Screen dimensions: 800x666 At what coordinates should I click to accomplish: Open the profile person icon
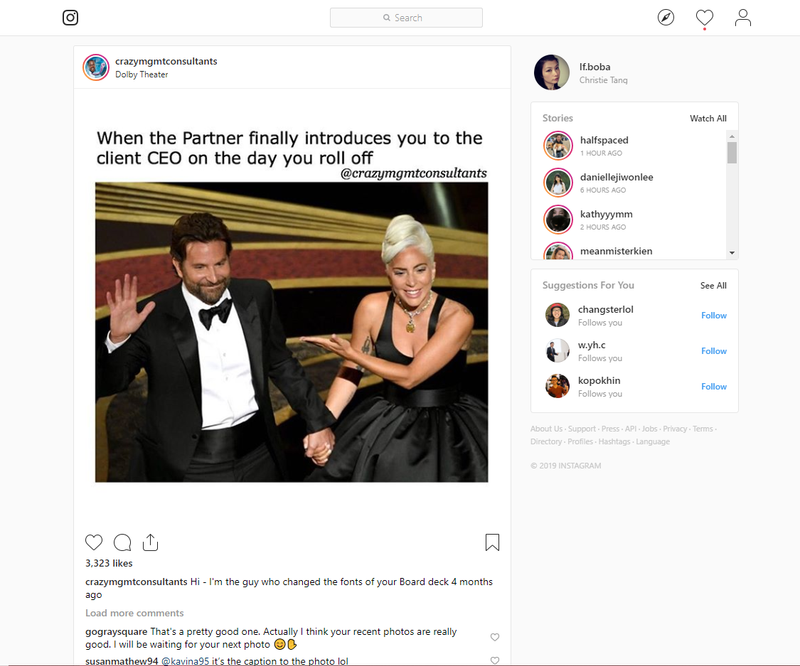click(743, 18)
